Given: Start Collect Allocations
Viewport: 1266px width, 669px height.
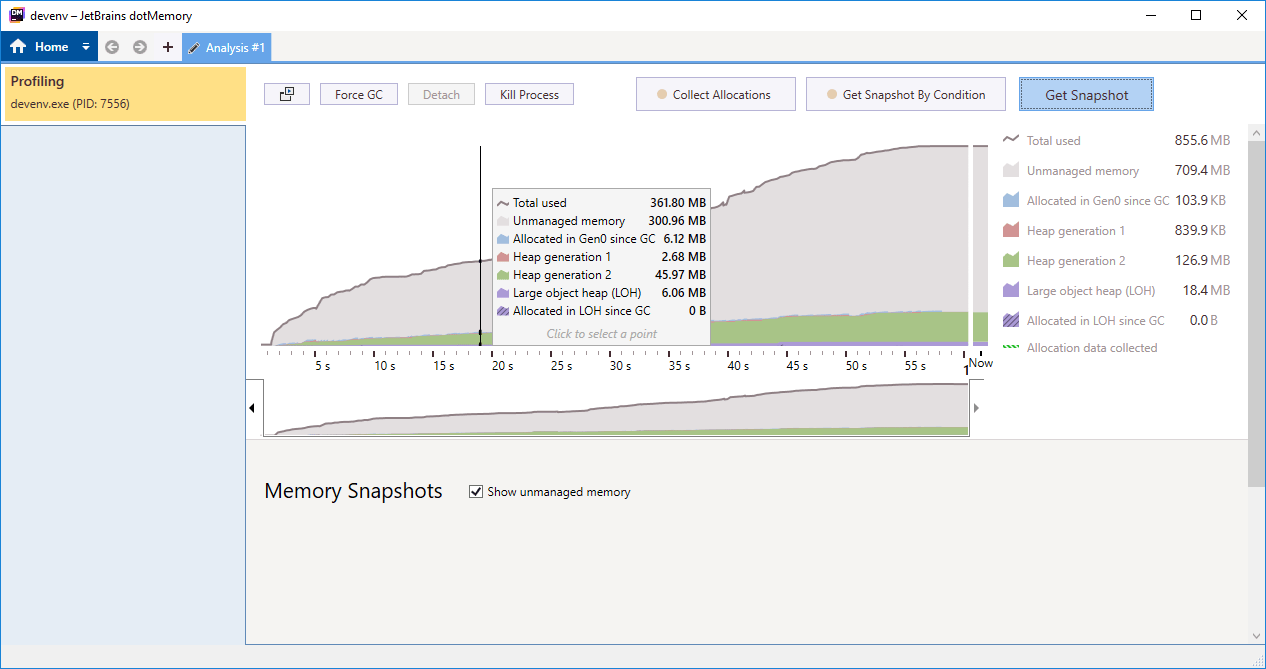Looking at the screenshot, I should tap(715, 94).
